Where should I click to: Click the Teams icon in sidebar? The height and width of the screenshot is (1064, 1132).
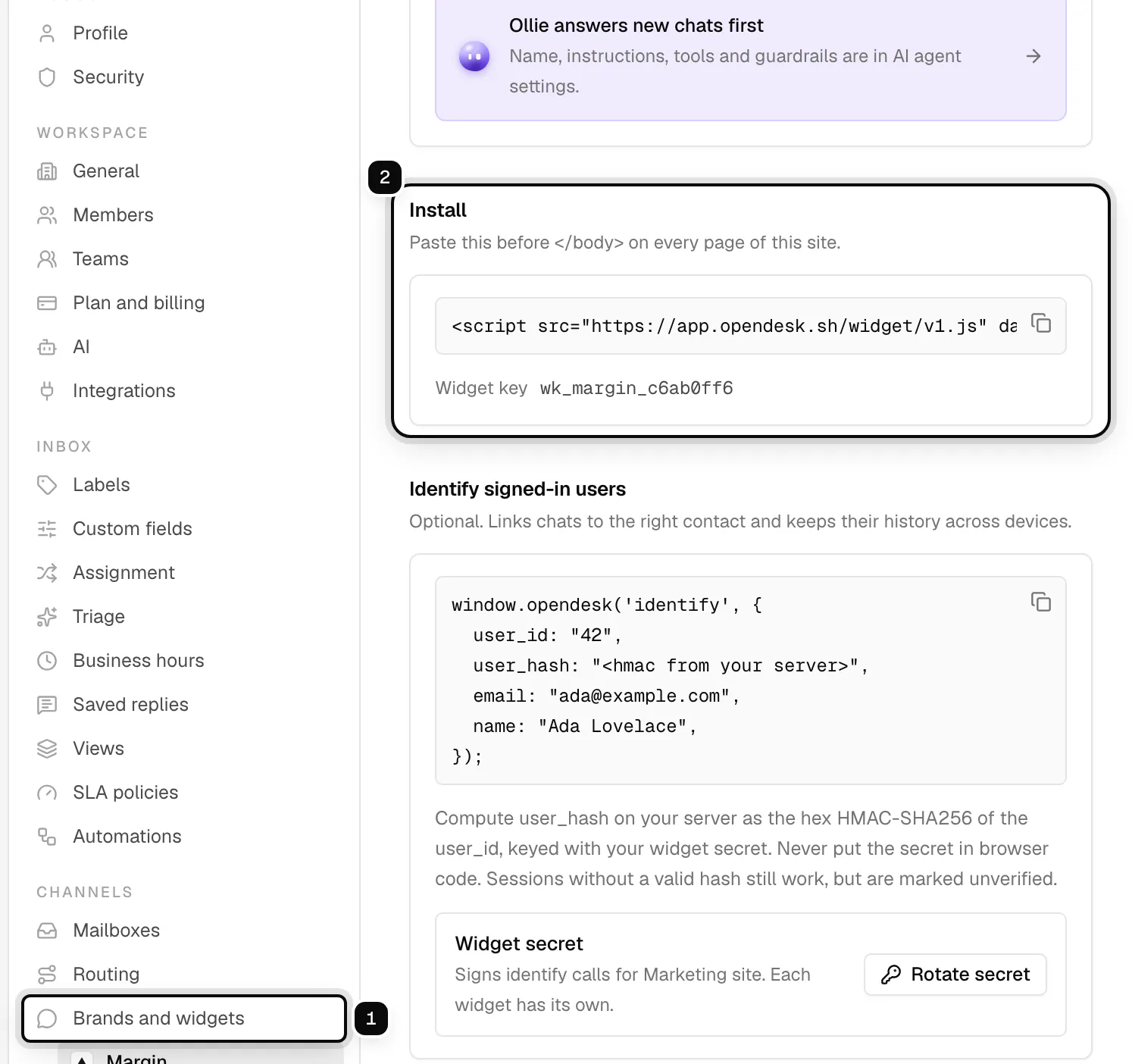(x=47, y=259)
